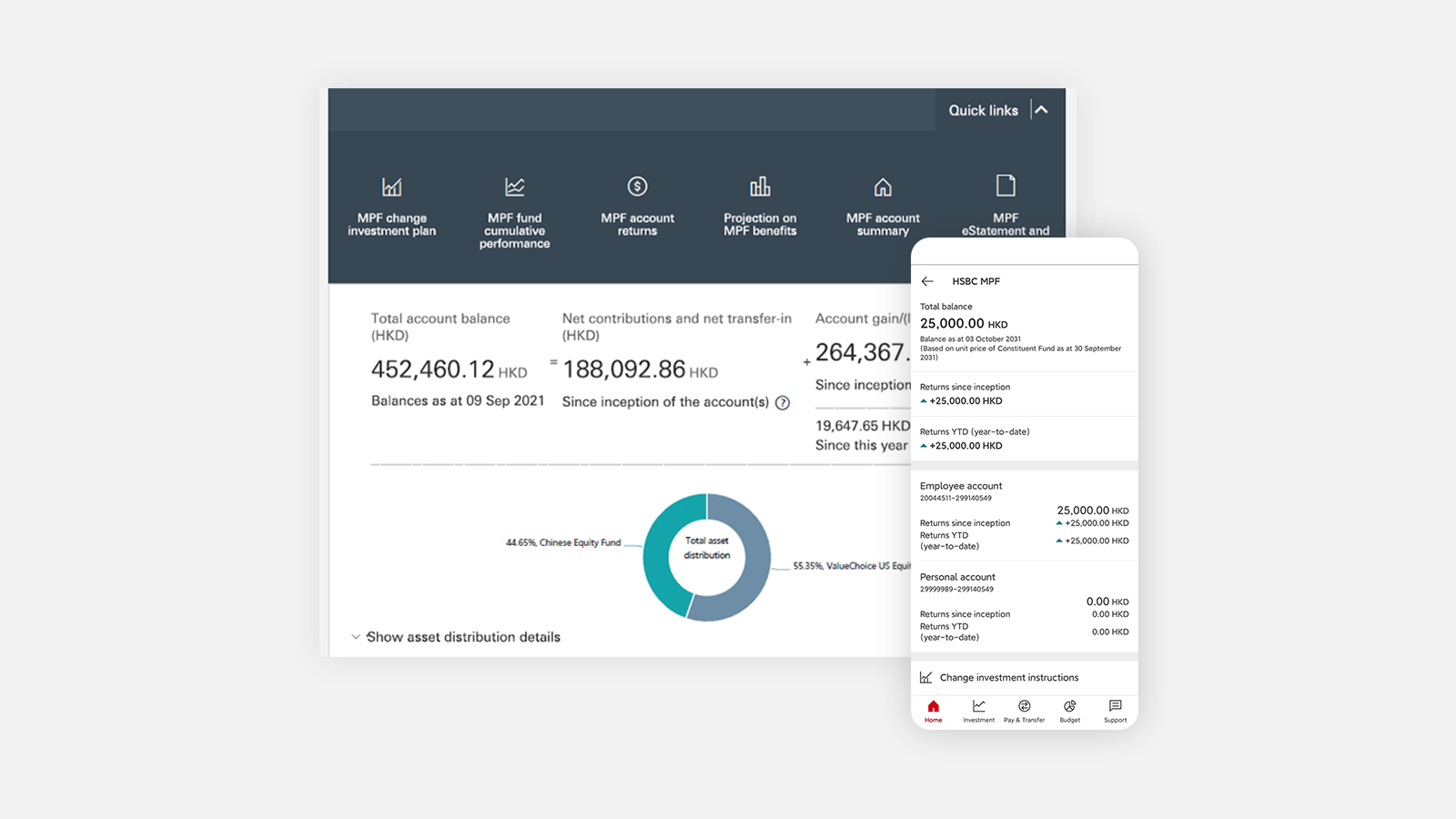Click Balances as at 09 Sep 2021
Image resolution: width=1456 pixels, height=819 pixels.
pyautogui.click(x=458, y=401)
